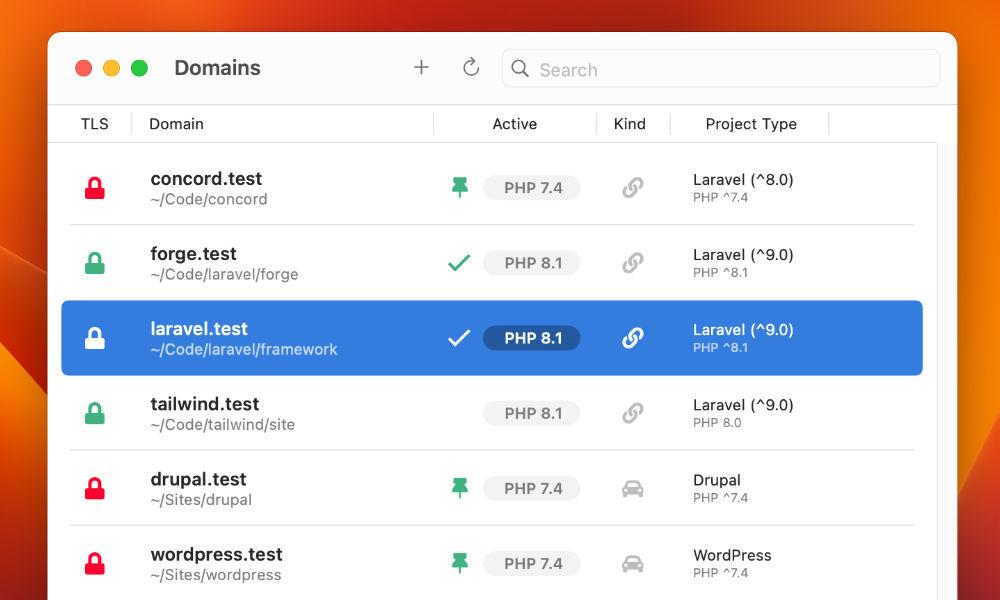The image size is (1000, 600).
Task: Click into the Search field
Action: coord(721,69)
